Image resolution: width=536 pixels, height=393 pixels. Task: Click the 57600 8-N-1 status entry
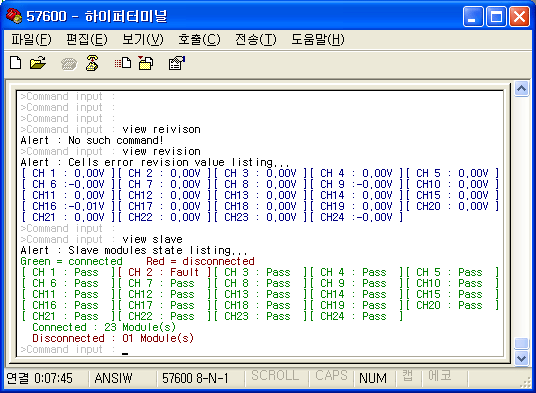(195, 378)
